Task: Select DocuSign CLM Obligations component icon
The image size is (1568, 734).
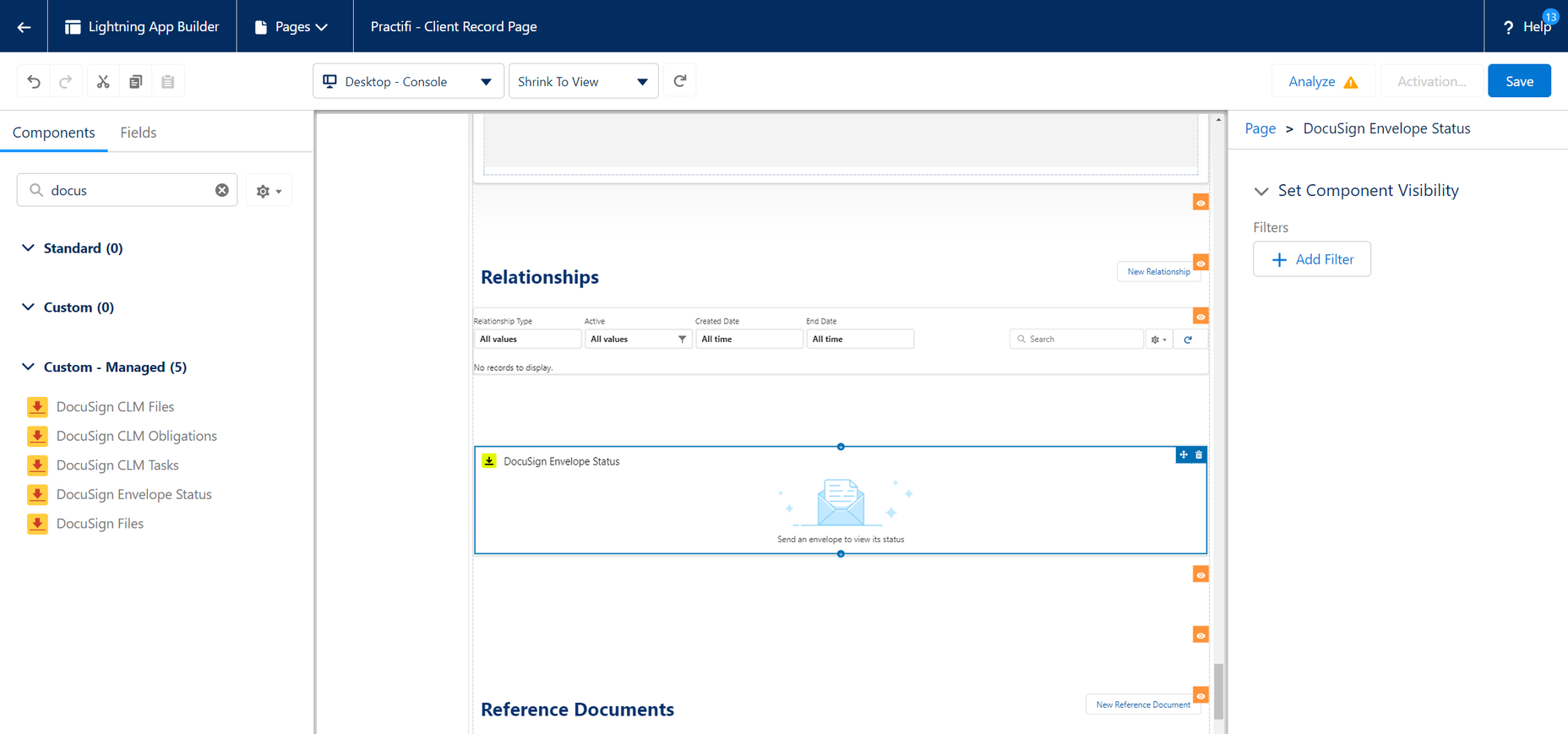Action: [37, 436]
